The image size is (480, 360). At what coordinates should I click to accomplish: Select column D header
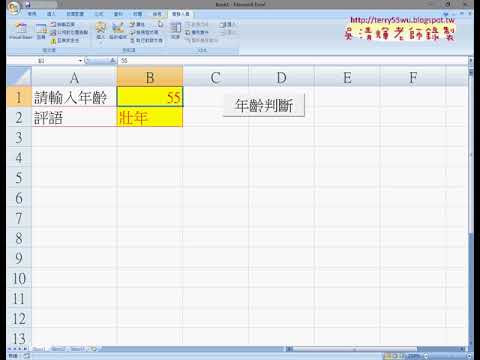pos(282,77)
